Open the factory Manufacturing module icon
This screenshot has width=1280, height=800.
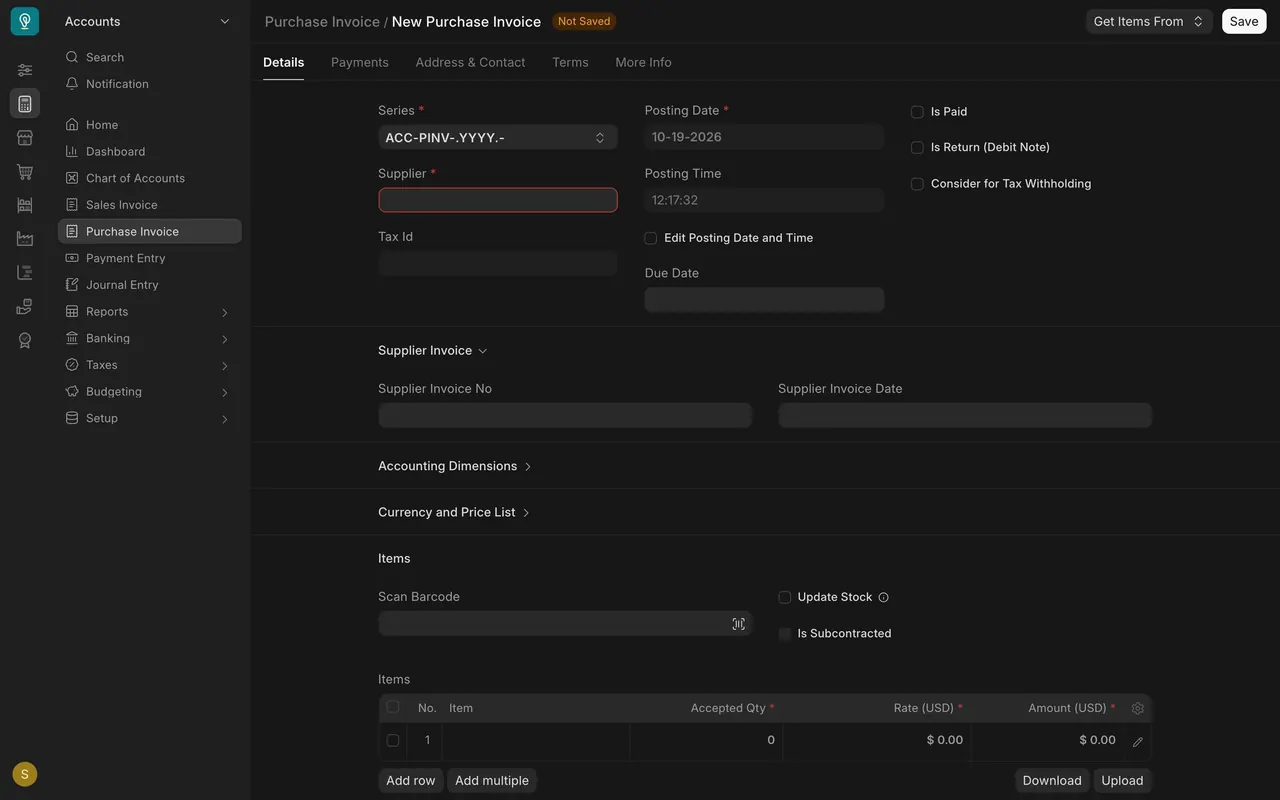click(25, 239)
